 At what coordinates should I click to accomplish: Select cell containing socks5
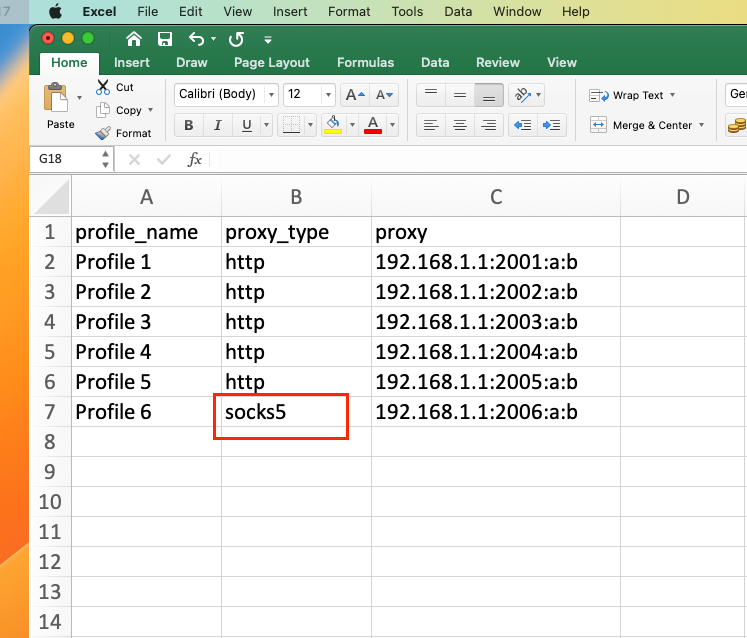[296, 412]
